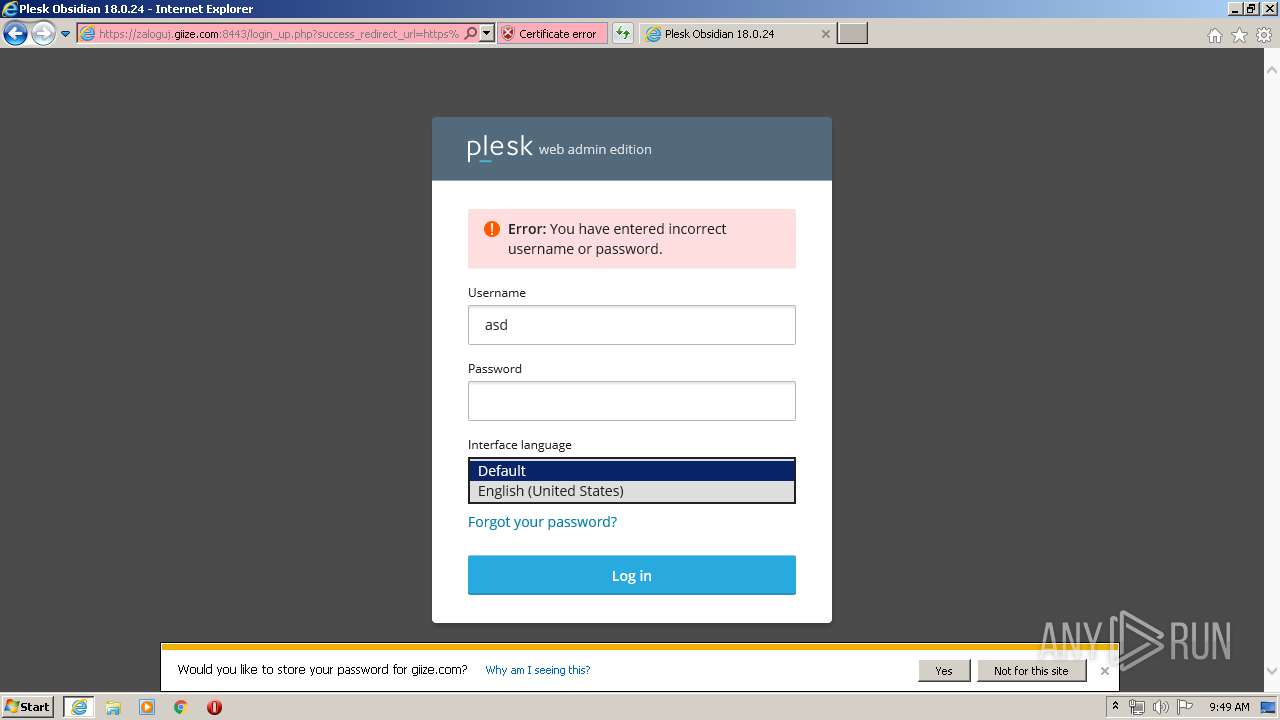
Task: Launch Chrome from the taskbar
Action: click(181, 707)
